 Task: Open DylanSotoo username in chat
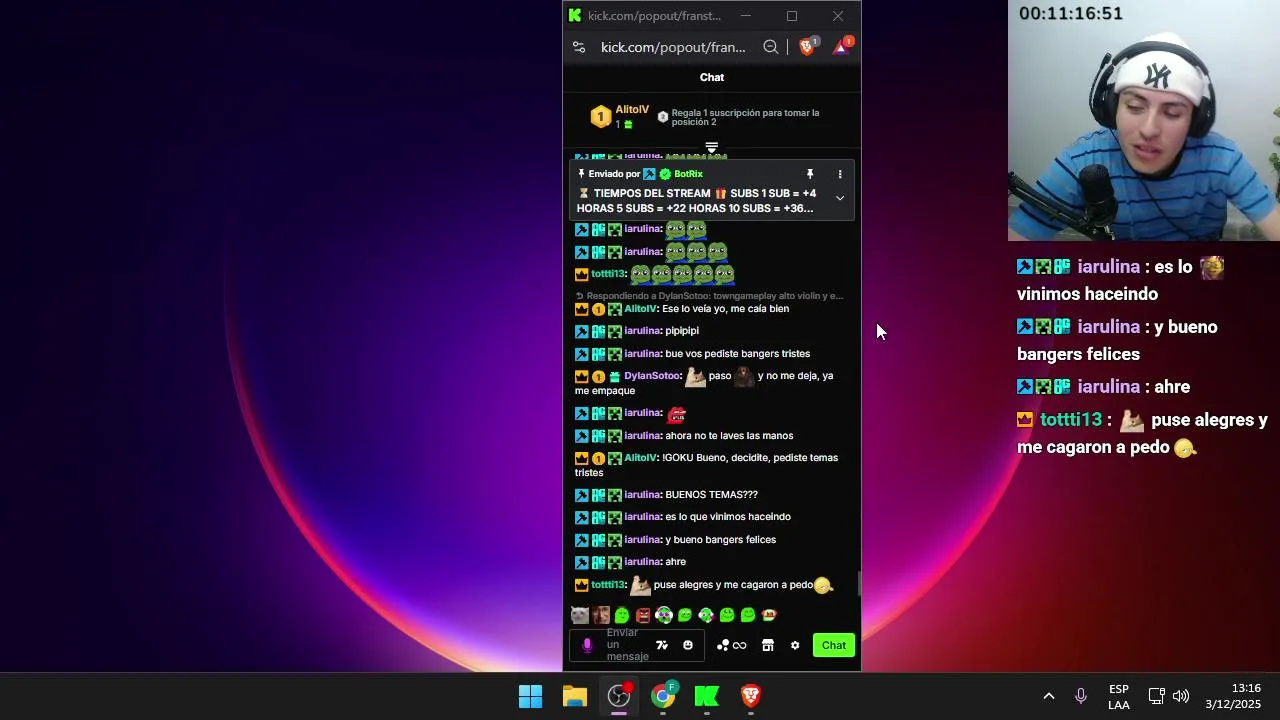click(x=652, y=376)
